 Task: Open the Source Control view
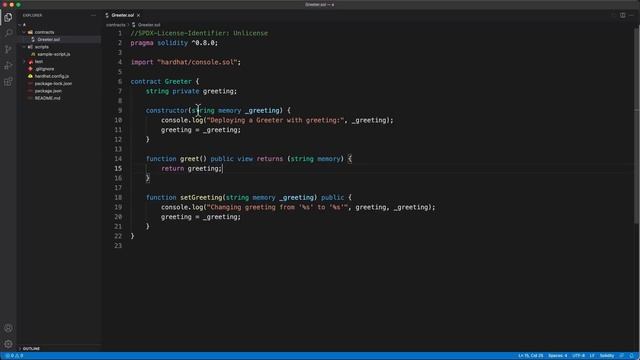[8, 49]
